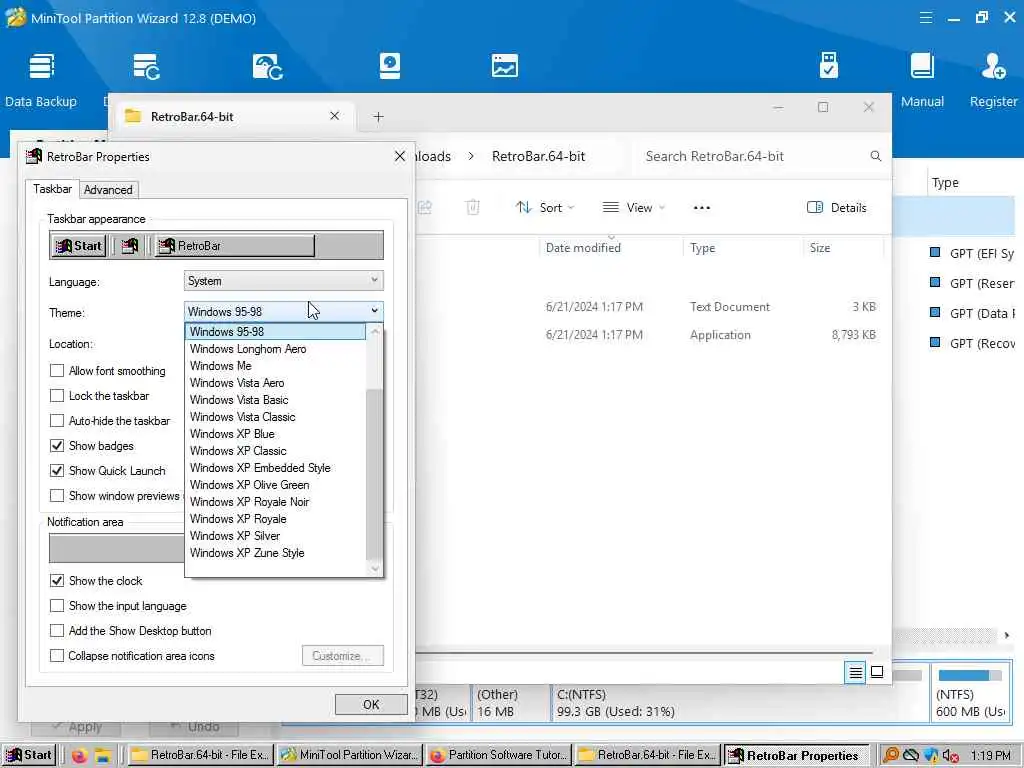This screenshot has width=1024, height=768.
Task: Click the Data Recovery icon in MiniTool
Action: tap(146, 67)
